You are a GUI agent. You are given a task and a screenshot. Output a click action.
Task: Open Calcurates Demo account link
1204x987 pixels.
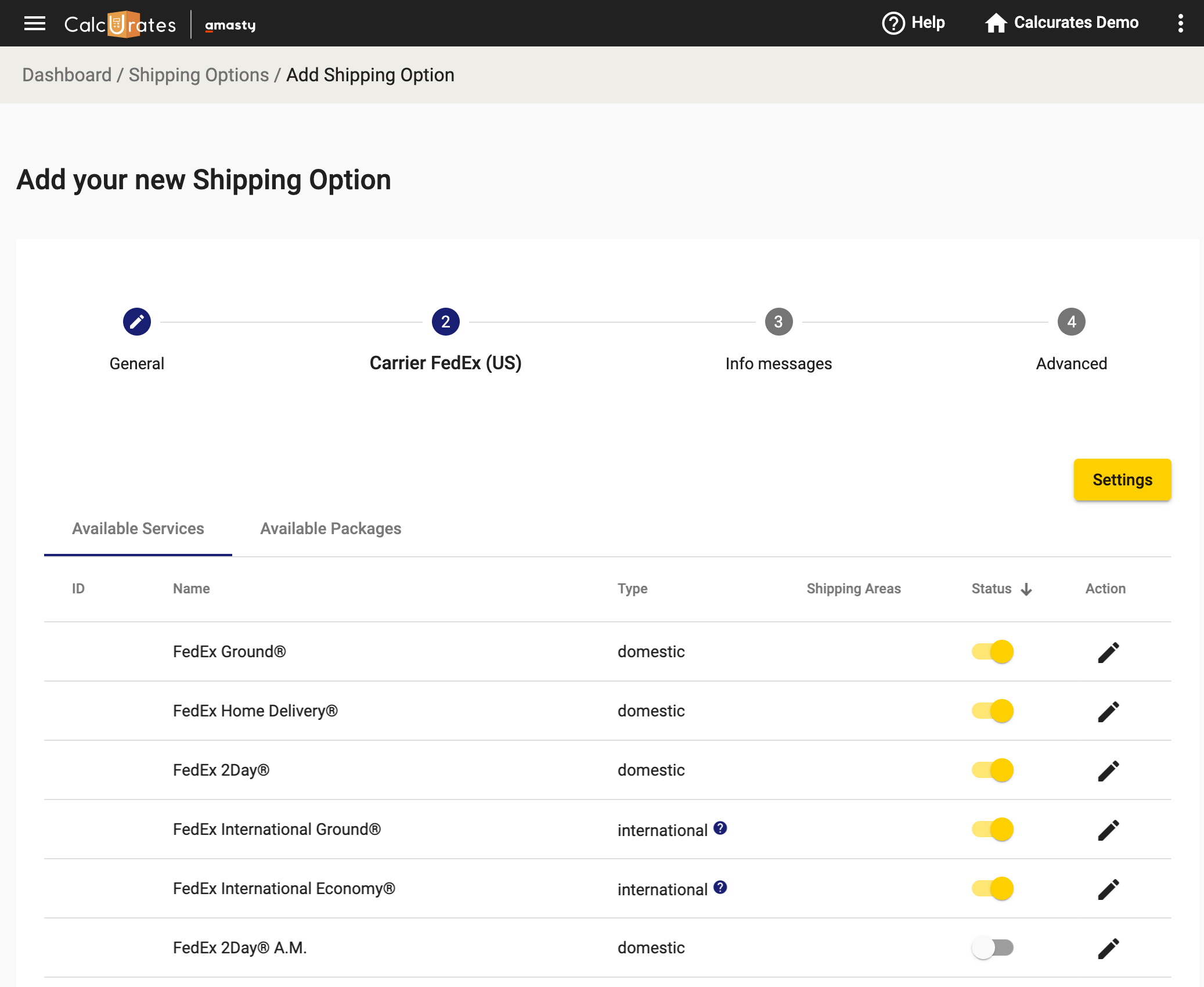(1076, 23)
